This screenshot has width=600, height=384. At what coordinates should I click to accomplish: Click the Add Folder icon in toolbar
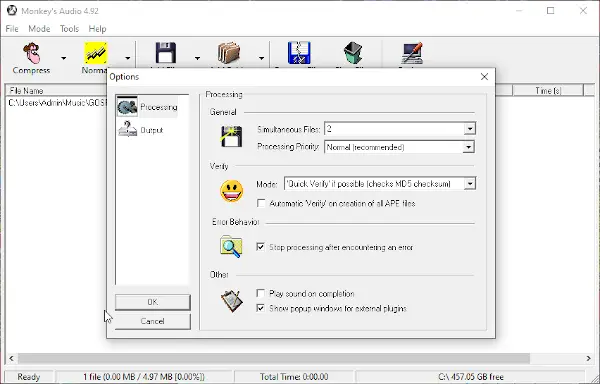(229, 53)
